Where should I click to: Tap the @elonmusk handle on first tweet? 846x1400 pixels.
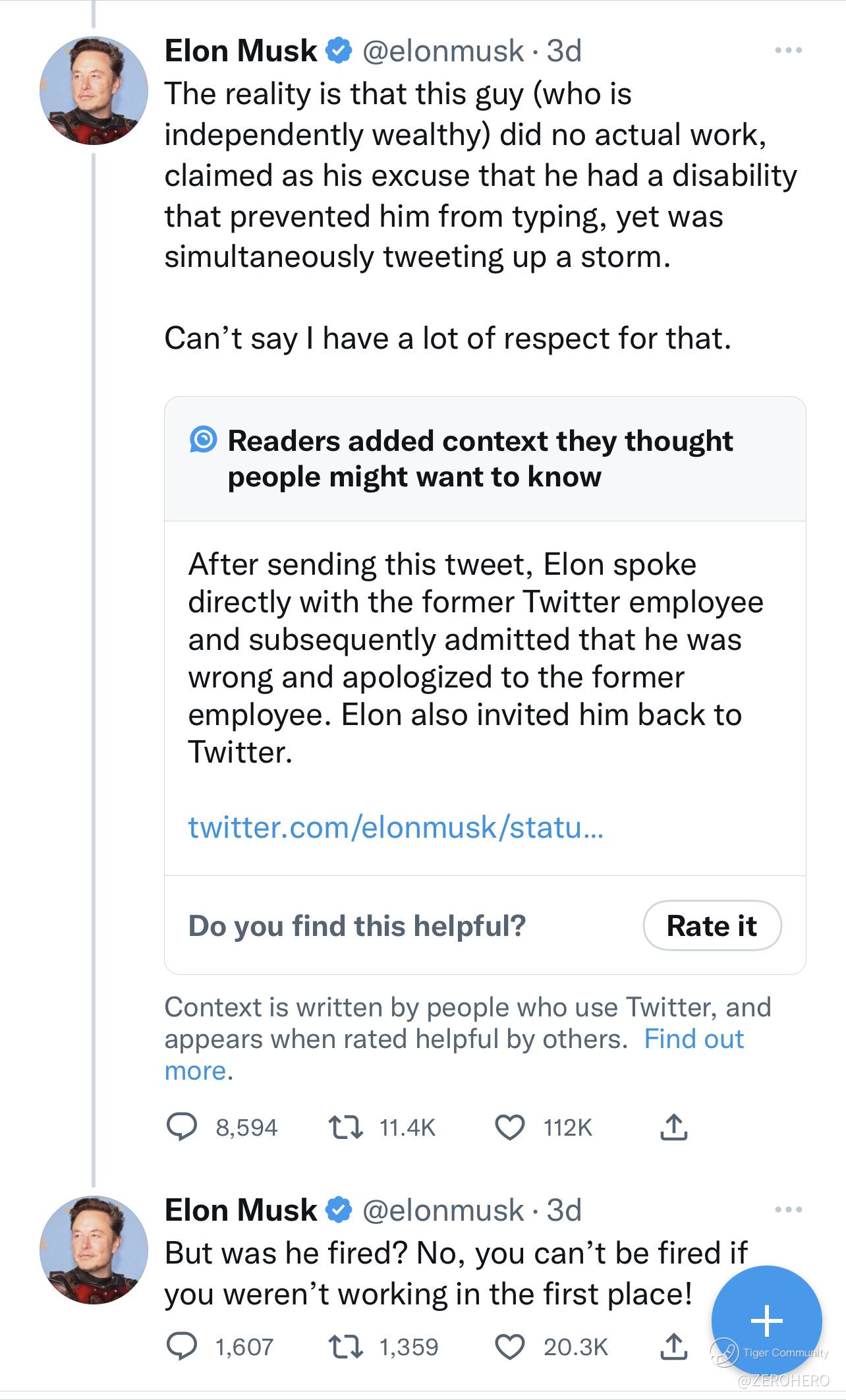(x=443, y=51)
